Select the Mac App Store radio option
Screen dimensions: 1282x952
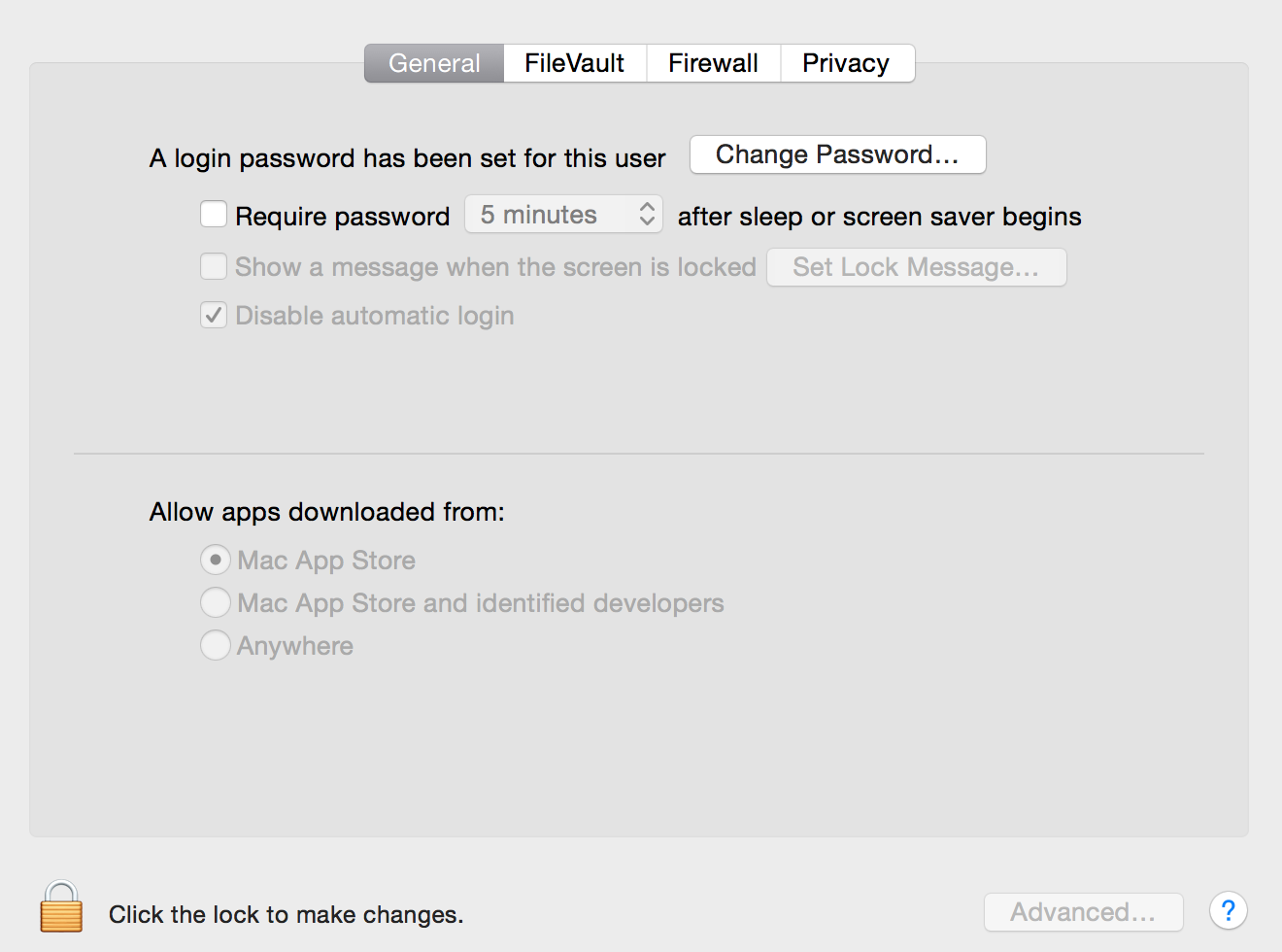click(216, 560)
